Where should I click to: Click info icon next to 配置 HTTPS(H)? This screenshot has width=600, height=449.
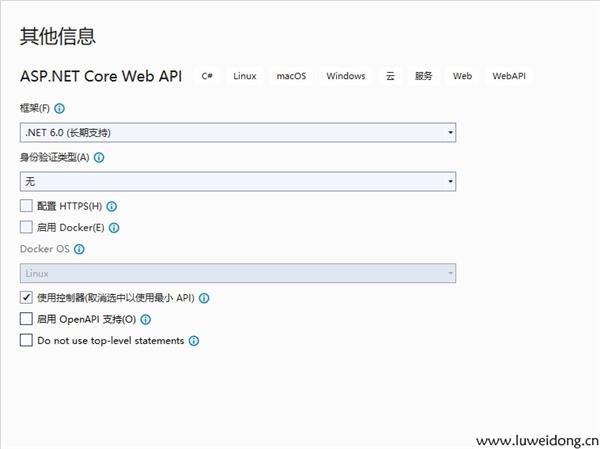112,206
